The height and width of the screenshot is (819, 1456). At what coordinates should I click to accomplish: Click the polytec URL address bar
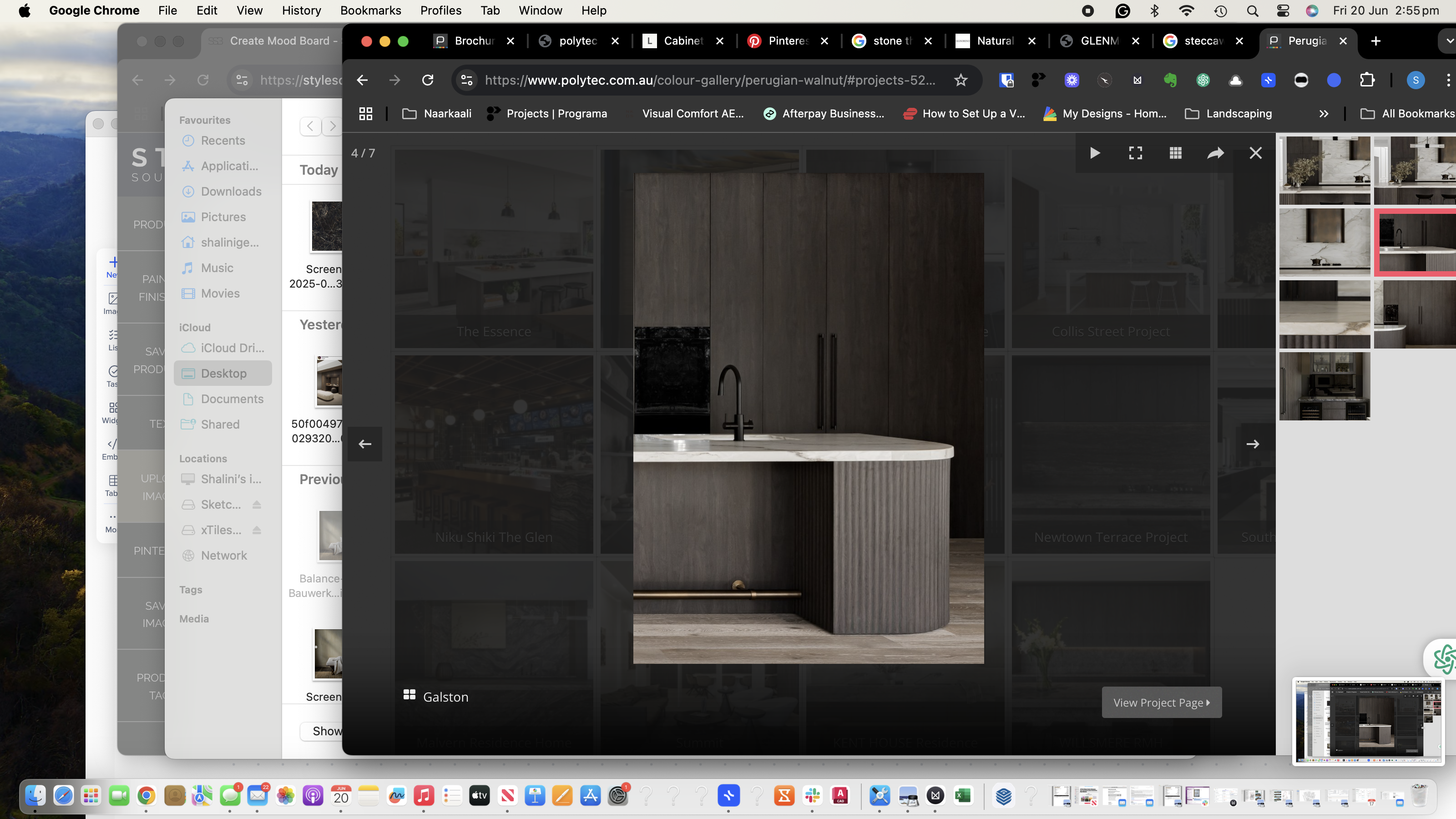tap(709, 80)
